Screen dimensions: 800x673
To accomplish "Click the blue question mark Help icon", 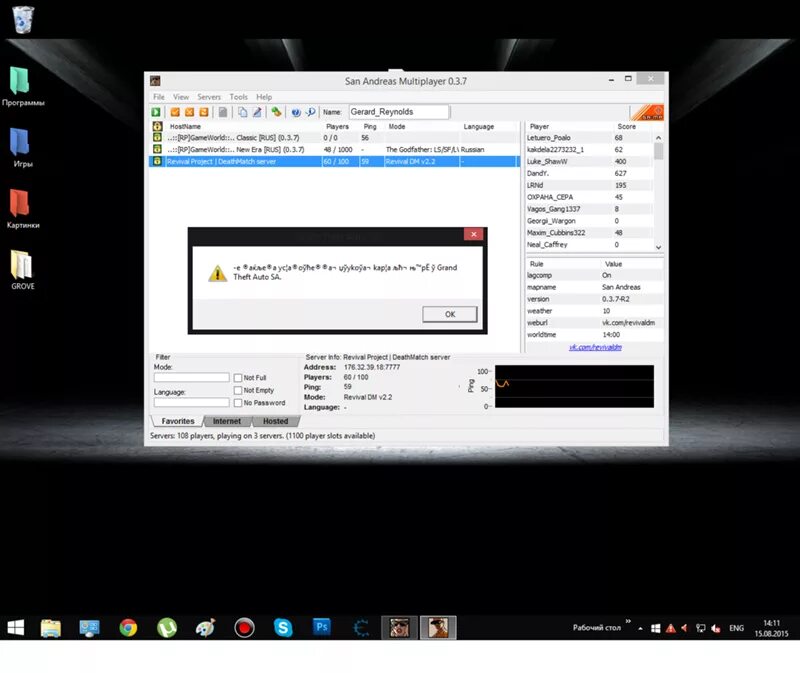I will tap(296, 112).
